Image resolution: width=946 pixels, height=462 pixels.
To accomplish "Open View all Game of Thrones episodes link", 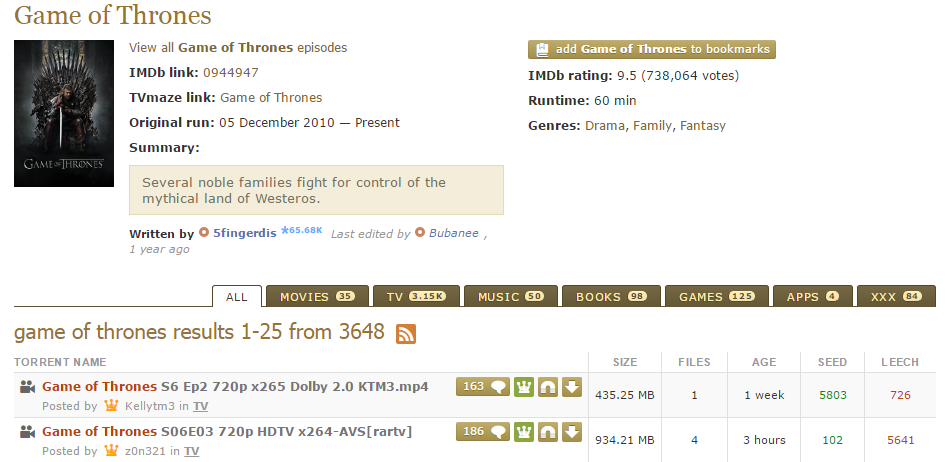I will point(238,48).
